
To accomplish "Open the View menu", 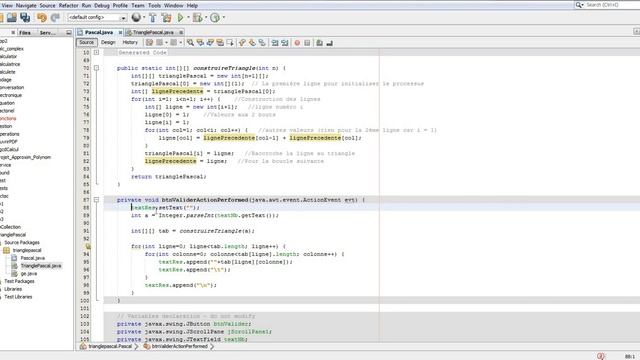I will click(x=7, y=5).
